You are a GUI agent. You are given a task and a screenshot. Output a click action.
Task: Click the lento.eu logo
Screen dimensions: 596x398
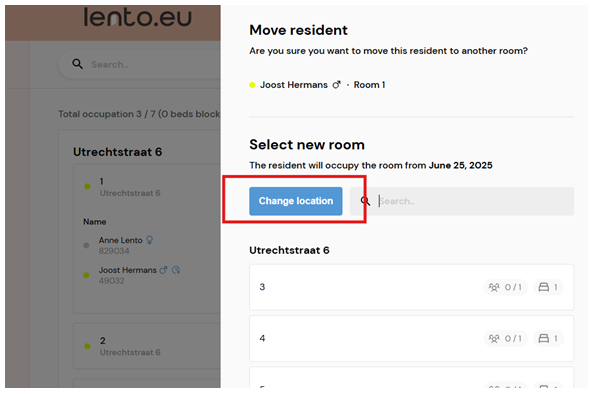[x=138, y=18]
